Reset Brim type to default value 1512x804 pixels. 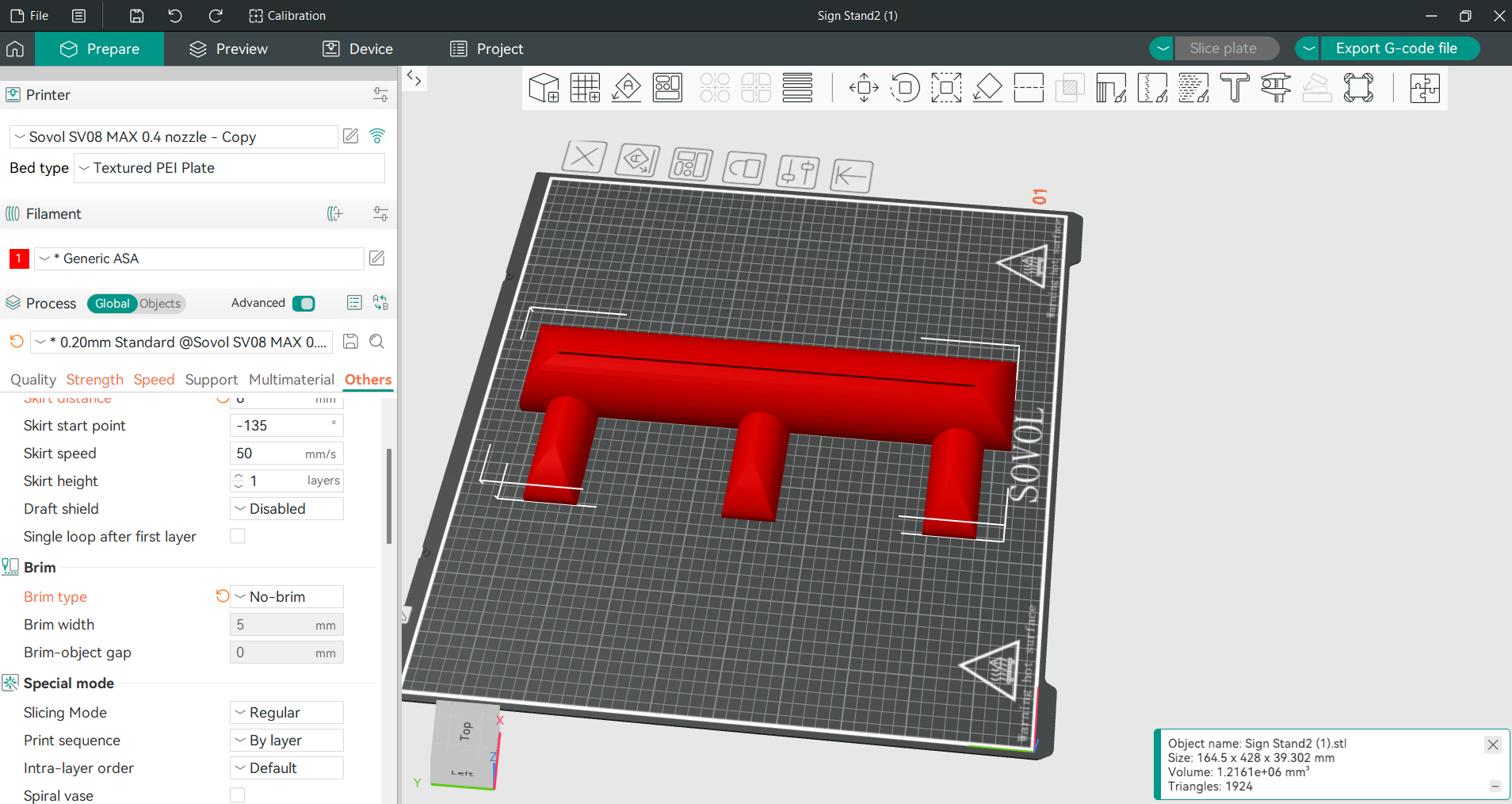[x=223, y=596]
